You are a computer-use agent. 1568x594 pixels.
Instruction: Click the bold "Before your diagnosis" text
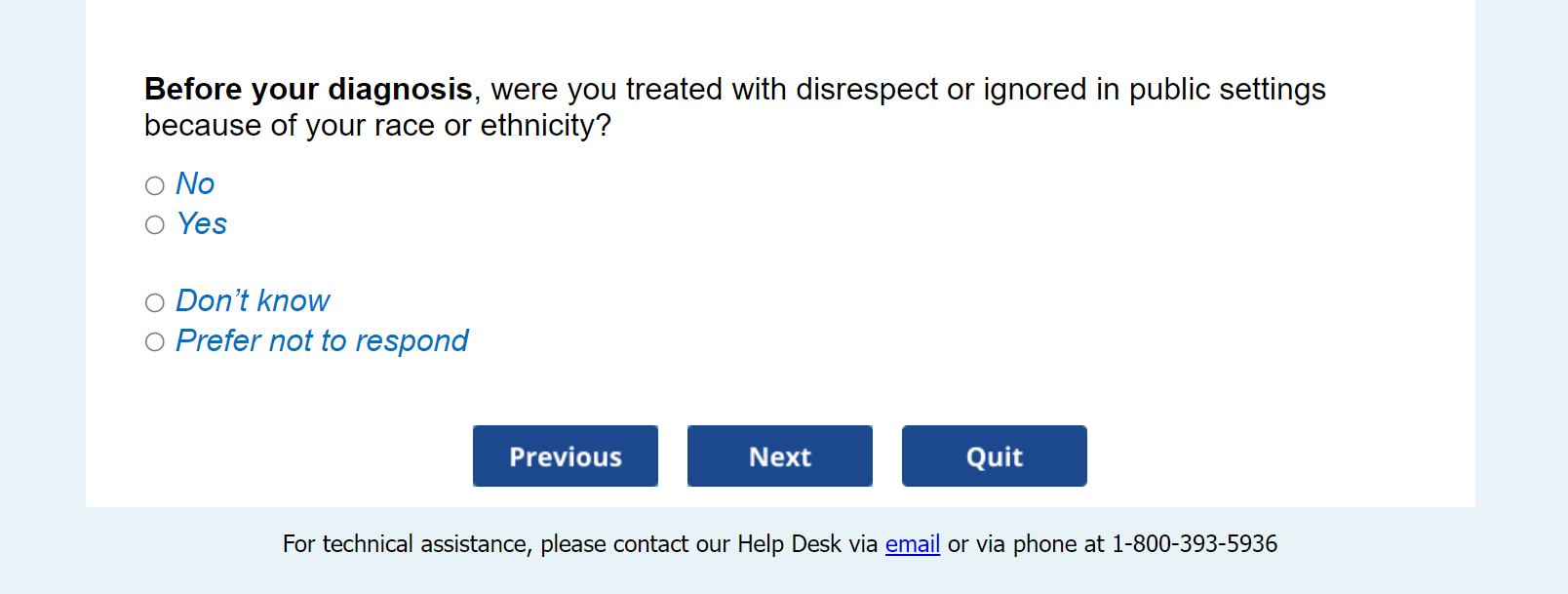308,89
